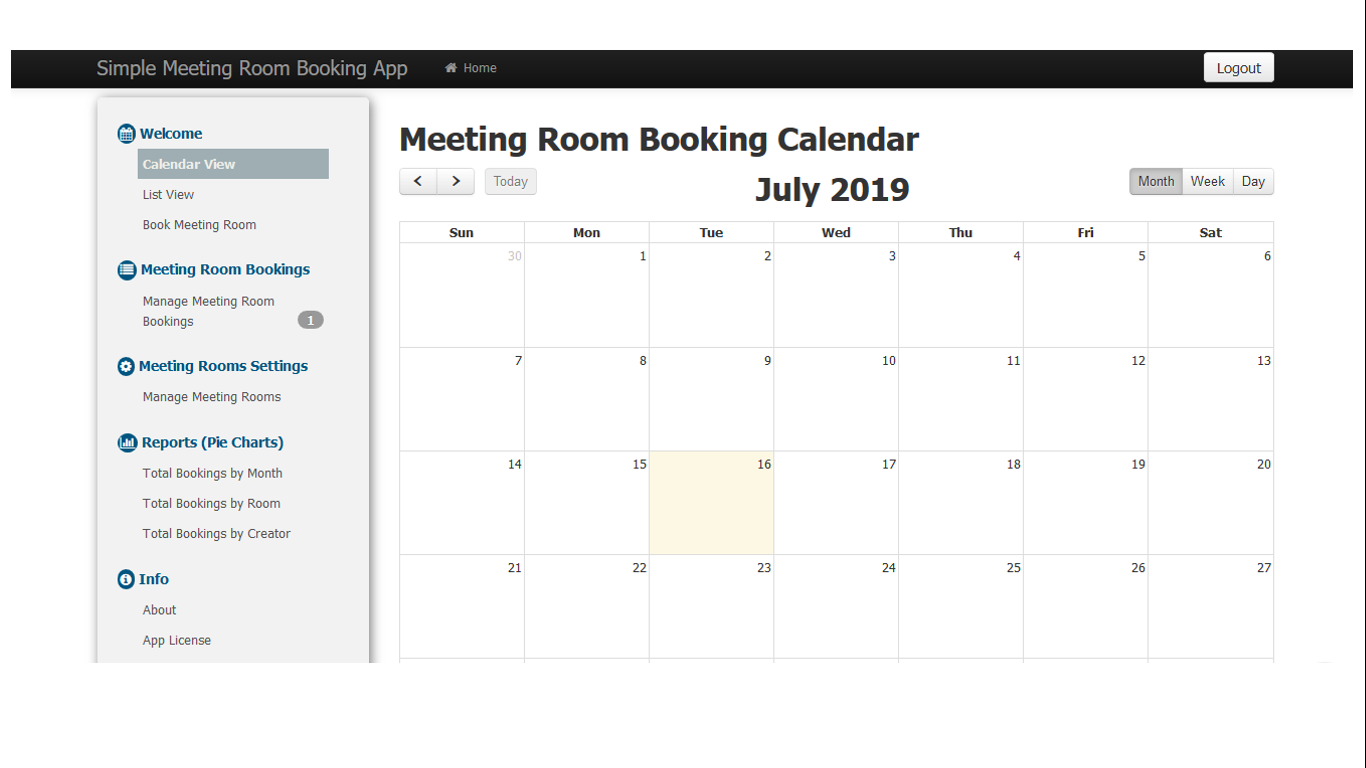The width and height of the screenshot is (1366, 768).
Task: Switch calendar to Week view
Action: pyautogui.click(x=1207, y=181)
